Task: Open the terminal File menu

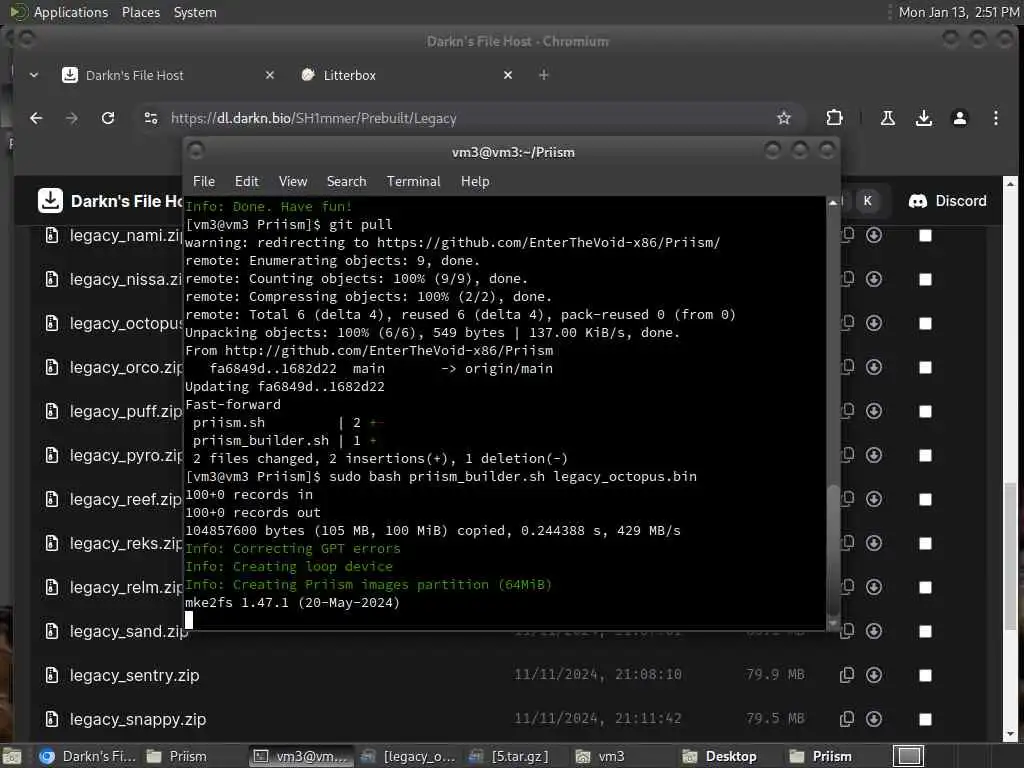Action: click(204, 182)
